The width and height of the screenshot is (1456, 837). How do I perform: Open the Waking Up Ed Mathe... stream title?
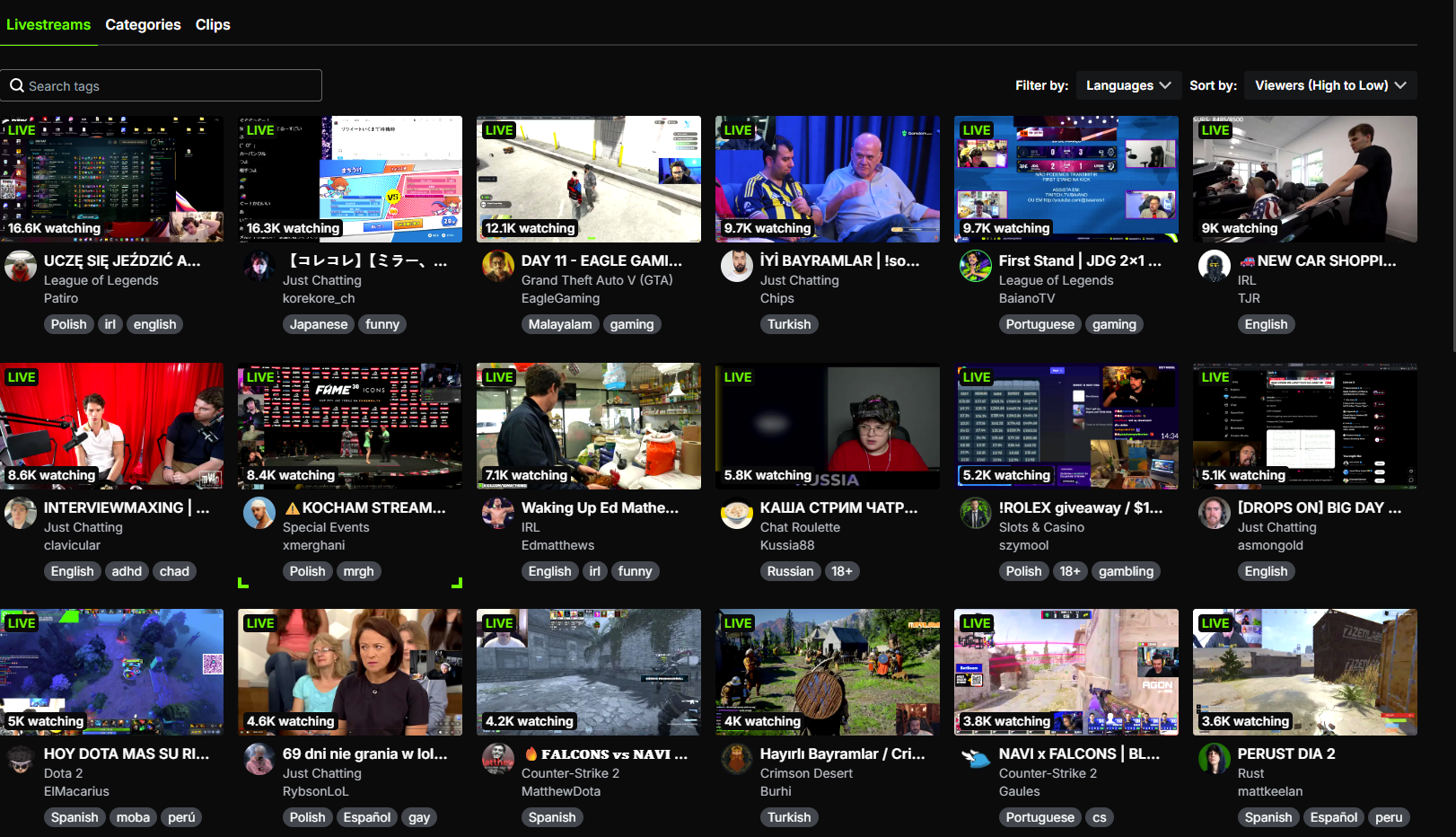[x=600, y=507]
